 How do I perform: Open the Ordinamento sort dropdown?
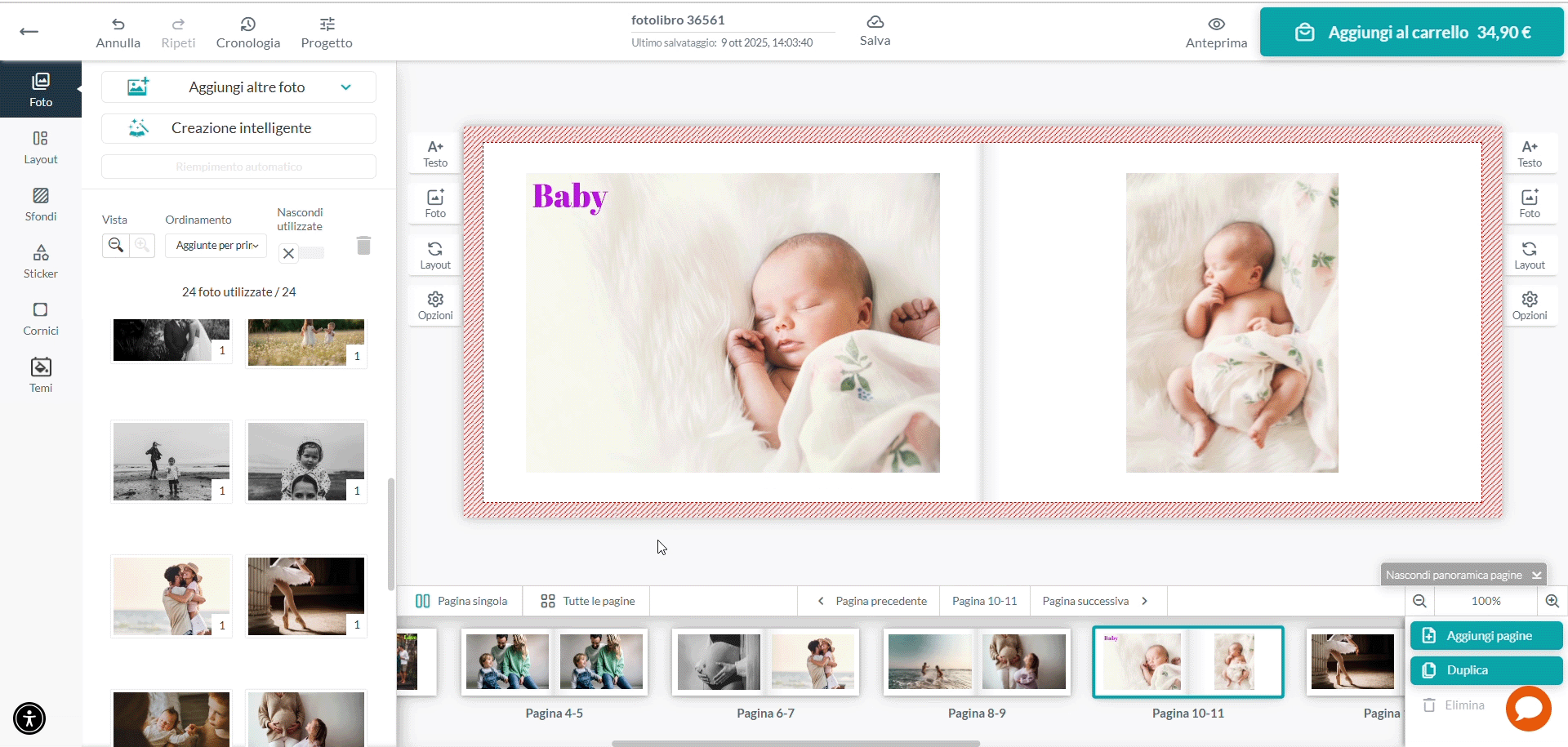216,245
